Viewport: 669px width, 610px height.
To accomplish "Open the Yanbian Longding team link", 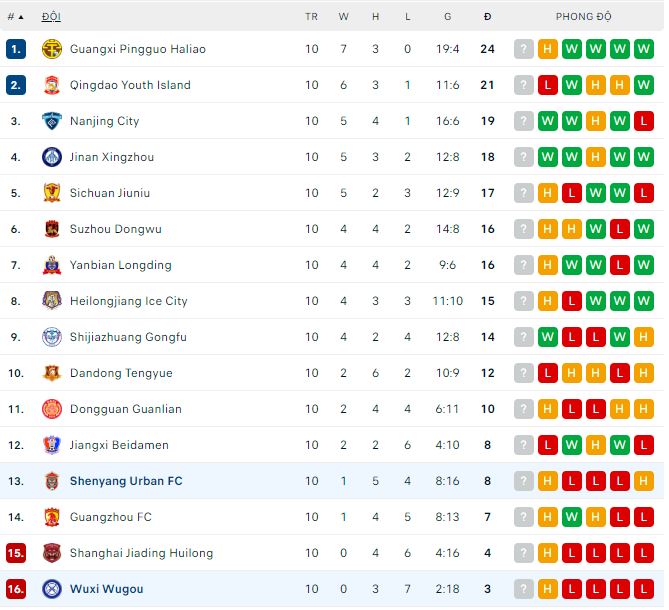I will click(x=120, y=265).
